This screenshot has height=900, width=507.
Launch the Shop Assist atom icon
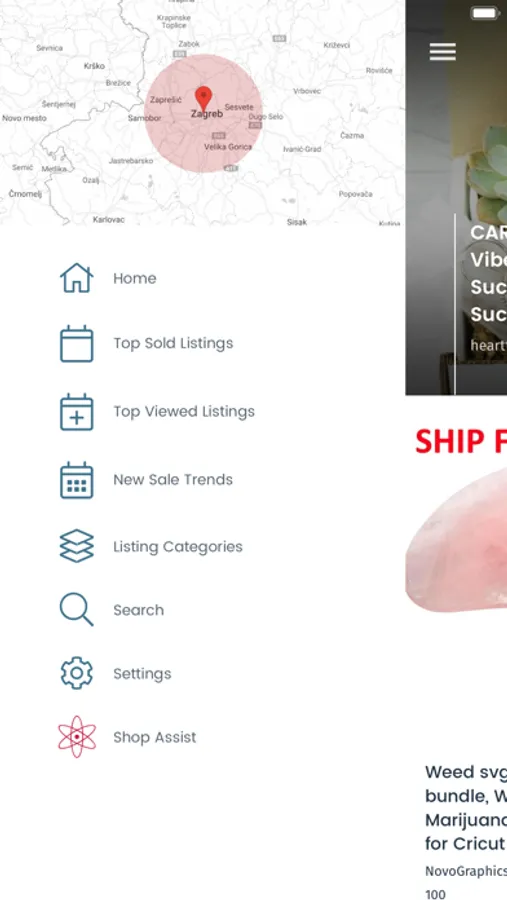(77, 737)
